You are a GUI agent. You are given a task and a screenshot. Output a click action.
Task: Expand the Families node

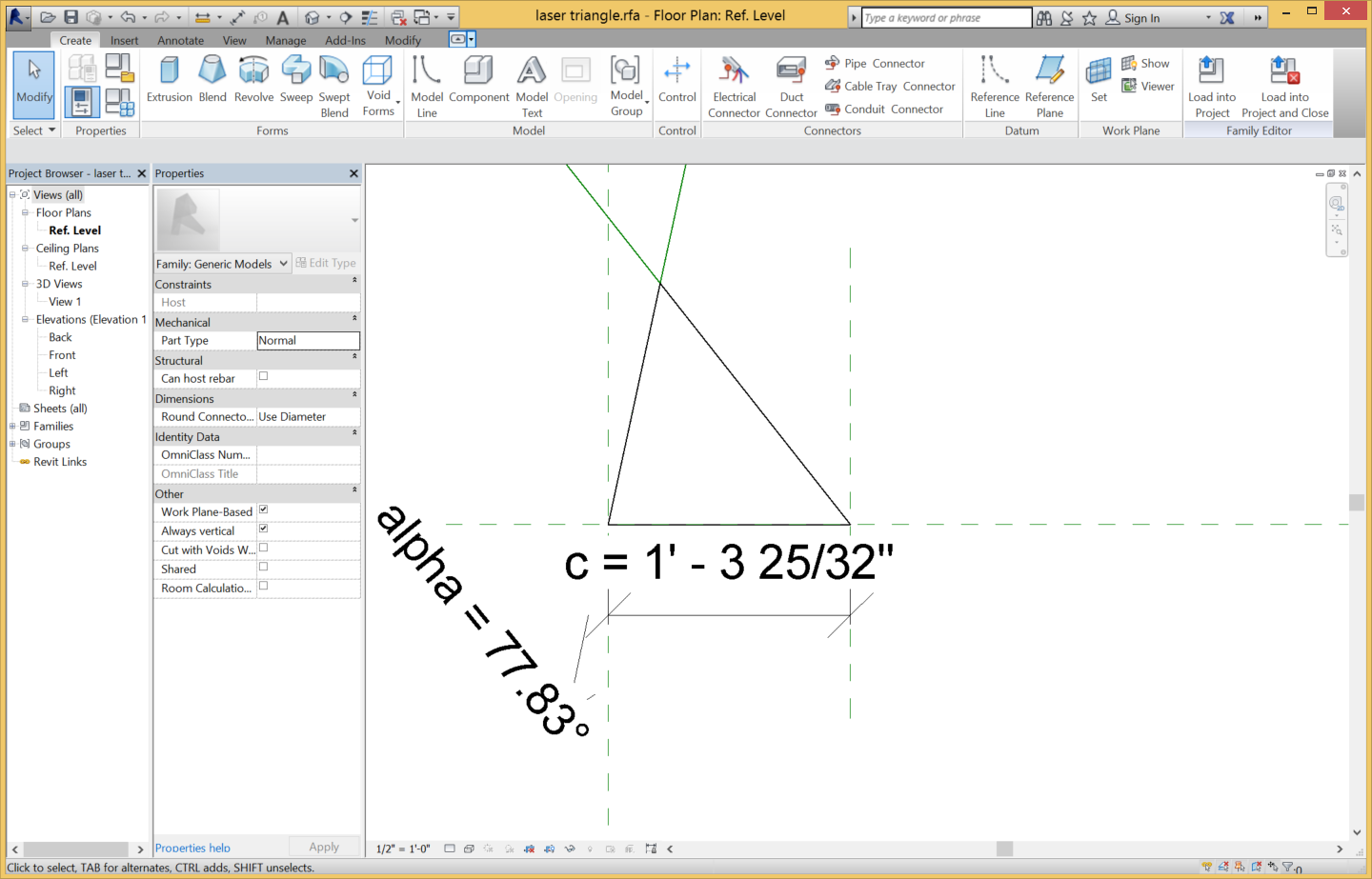coord(12,426)
